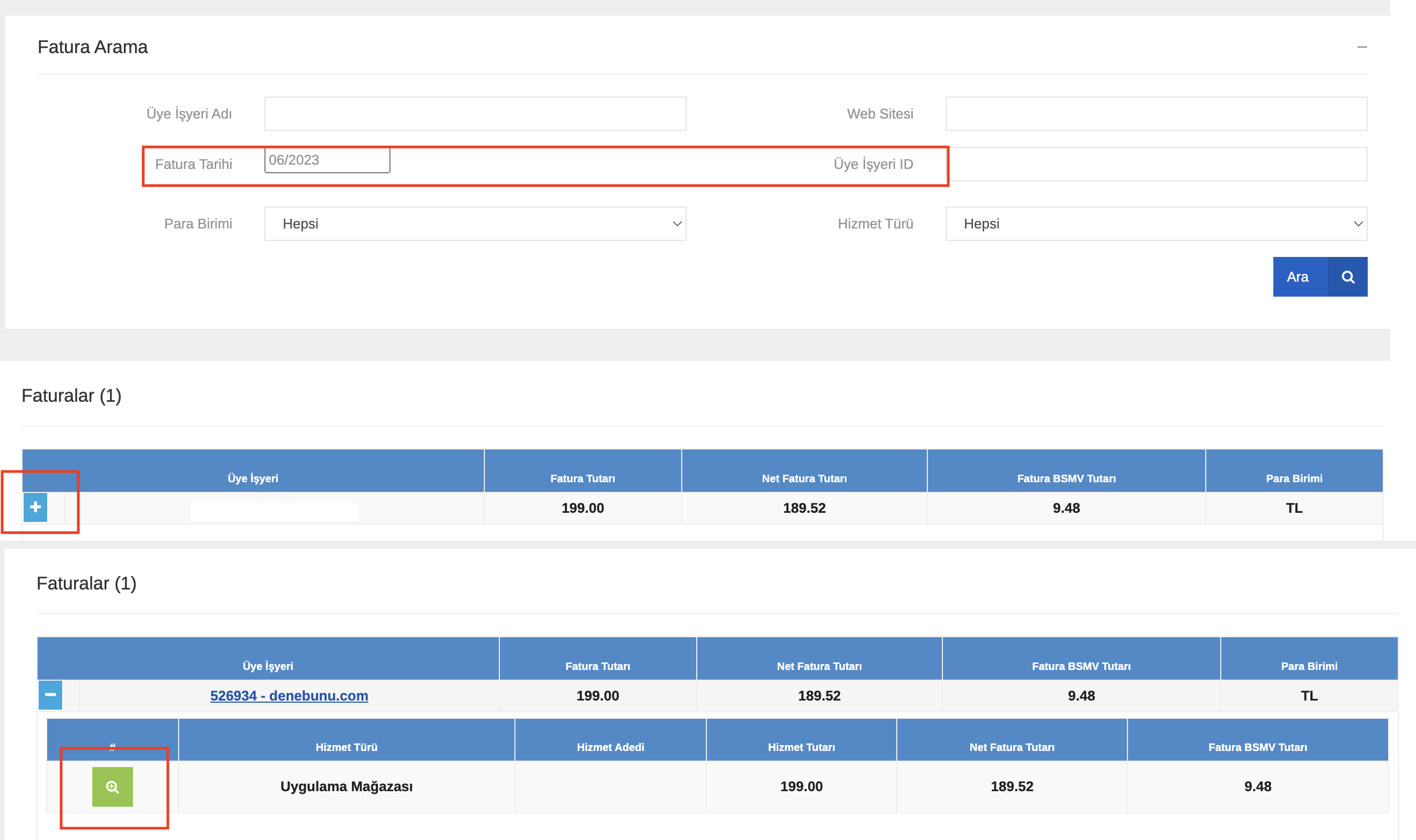This screenshot has height=840, width=1416.
Task: Click the Uygulama Mağazası service row cell
Action: [x=346, y=786]
